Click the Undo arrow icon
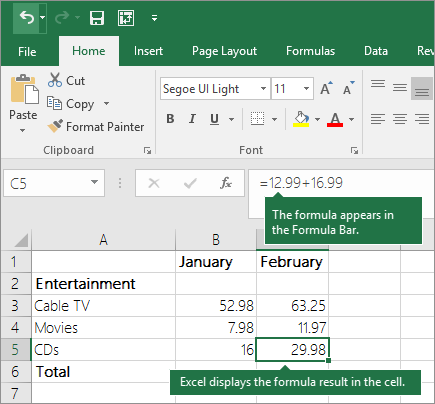This screenshot has height=404, width=435. pyautogui.click(x=27, y=17)
